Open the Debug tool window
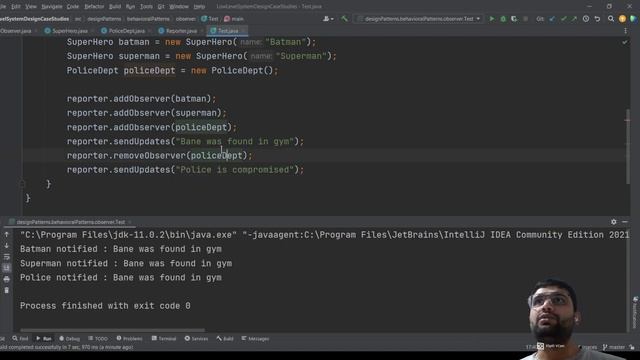Image resolution: width=640 pixels, height=360 pixels. [x=69, y=338]
